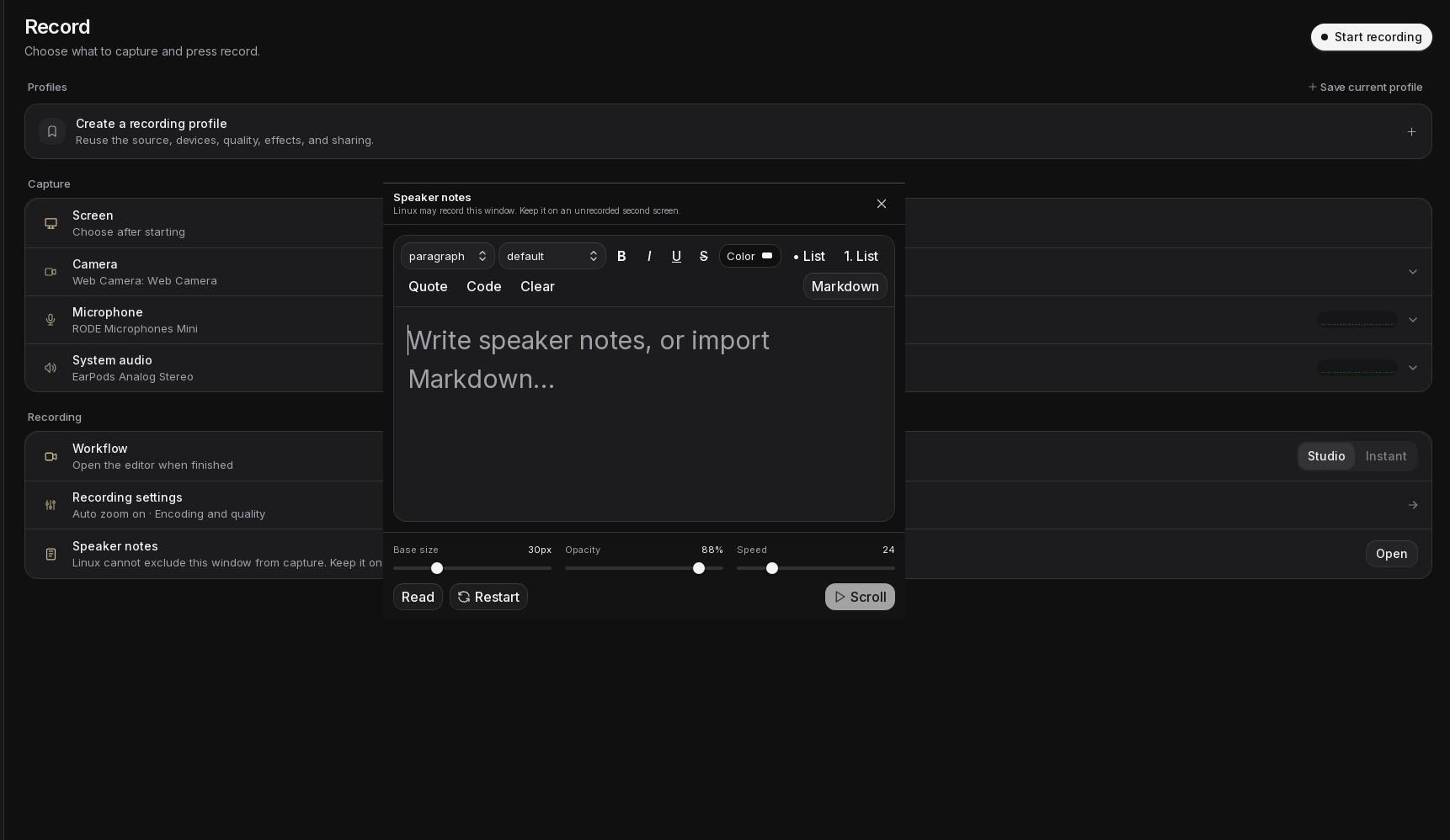The width and height of the screenshot is (1450, 840).
Task: Adjust the Base size slider handle
Action: [x=437, y=568]
